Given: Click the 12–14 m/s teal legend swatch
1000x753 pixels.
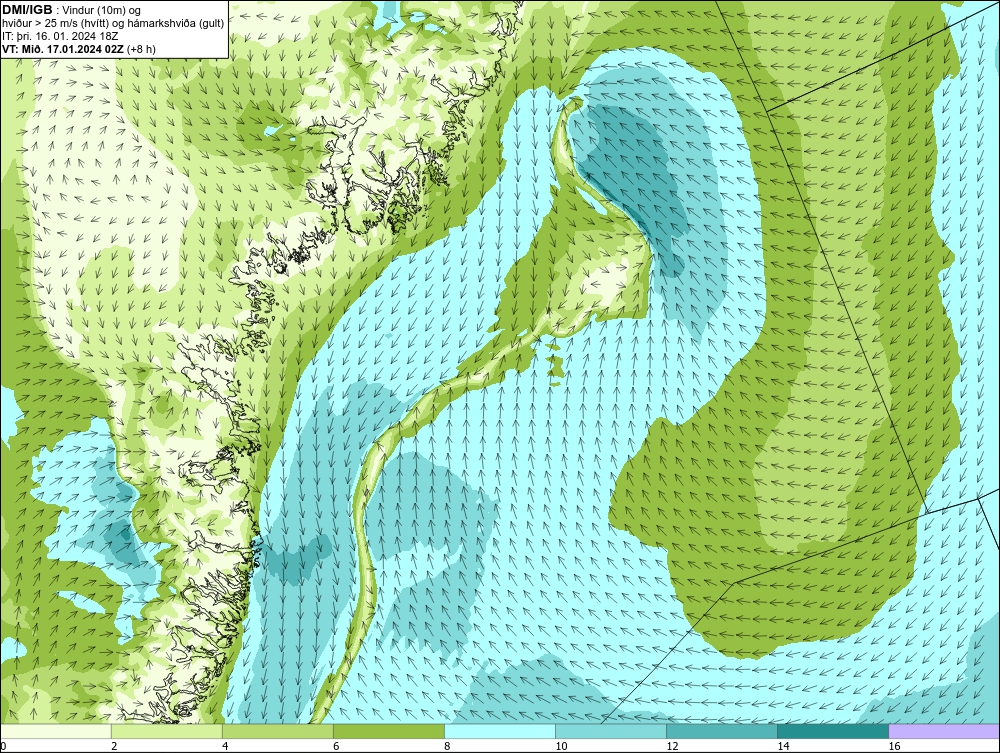Looking at the screenshot, I should tap(721, 731).
